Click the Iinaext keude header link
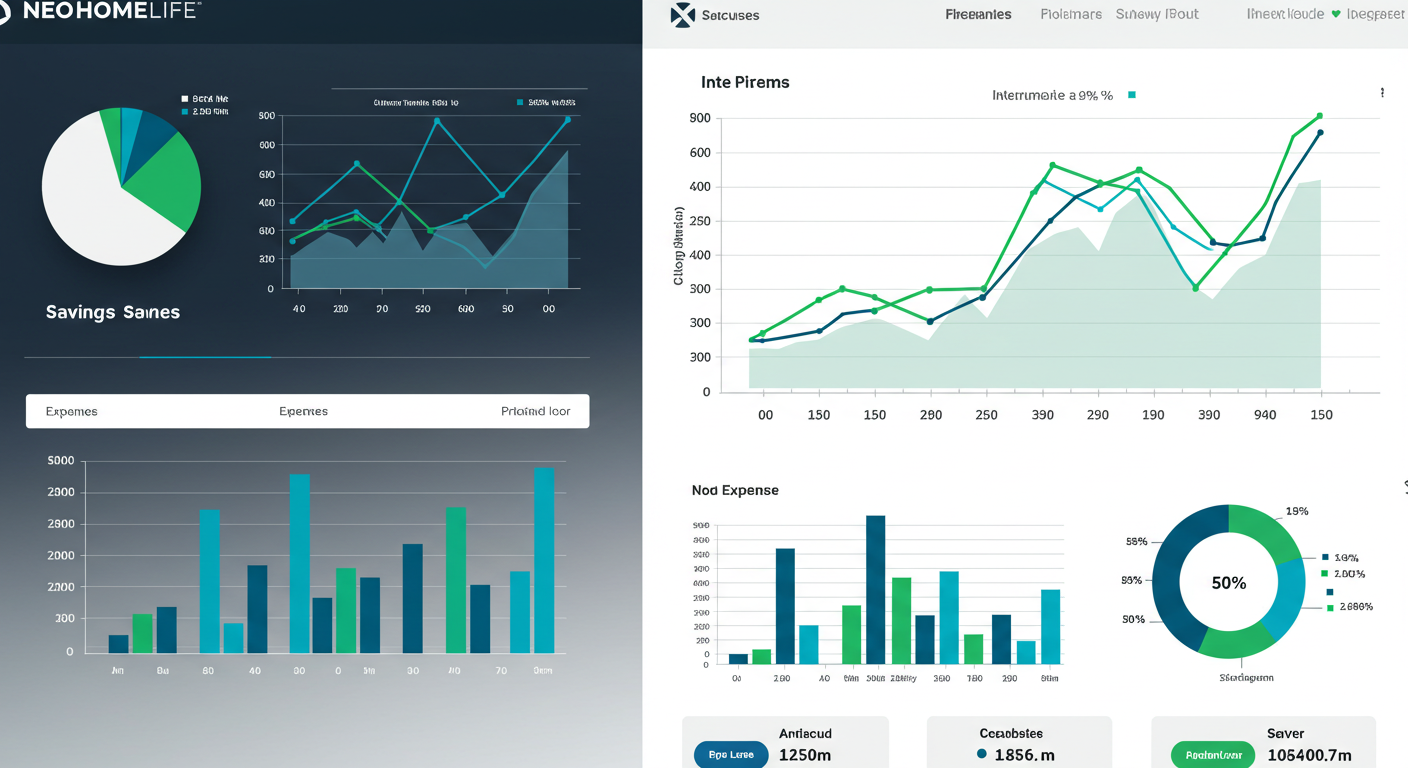This screenshot has height=768, width=1408. click(x=1284, y=15)
